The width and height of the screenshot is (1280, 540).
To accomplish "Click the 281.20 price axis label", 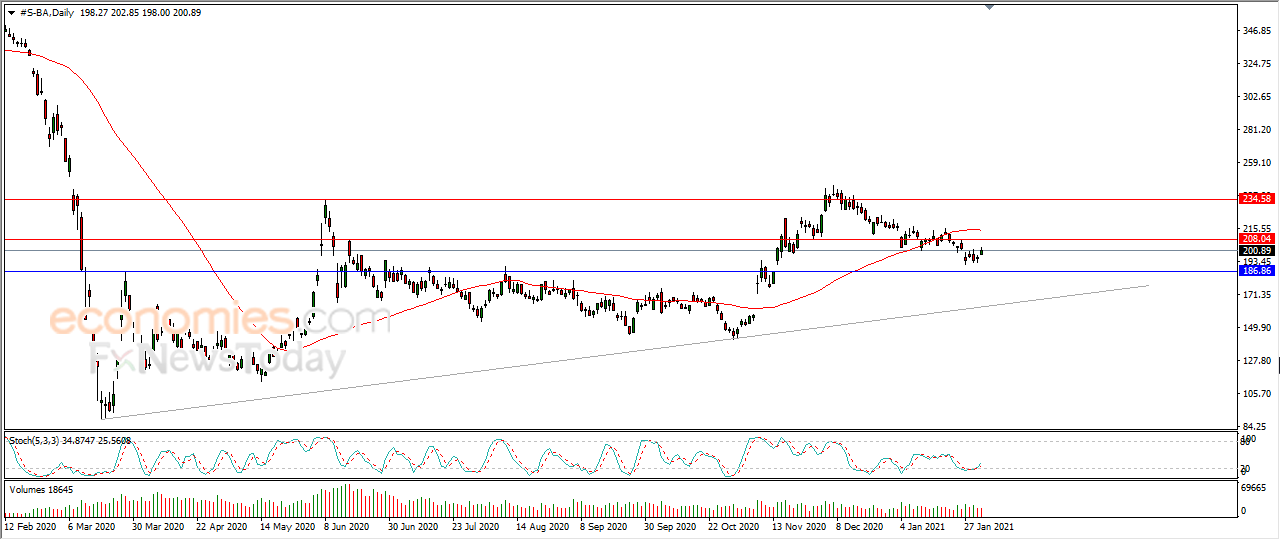I will coord(1257,130).
